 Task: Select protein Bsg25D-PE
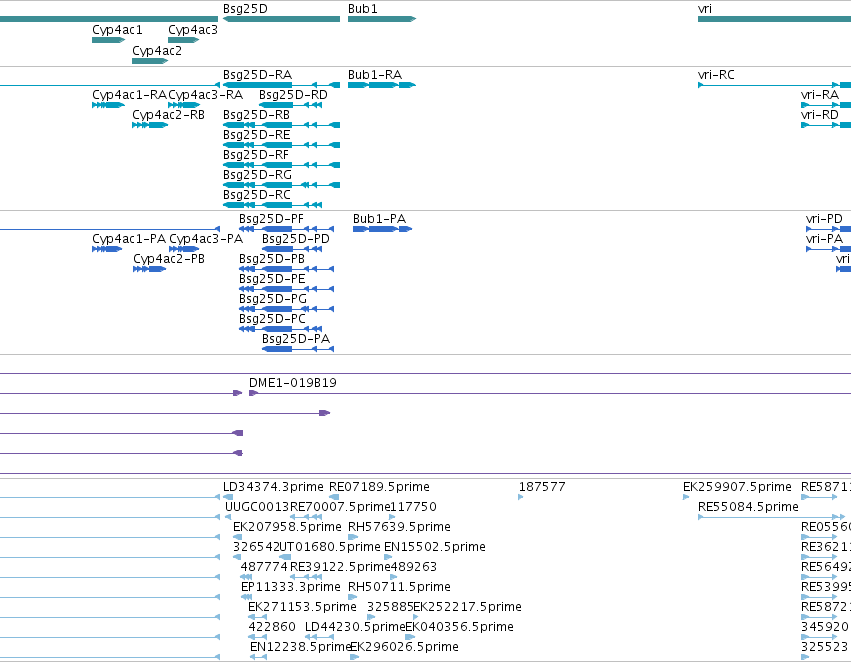tap(286, 289)
